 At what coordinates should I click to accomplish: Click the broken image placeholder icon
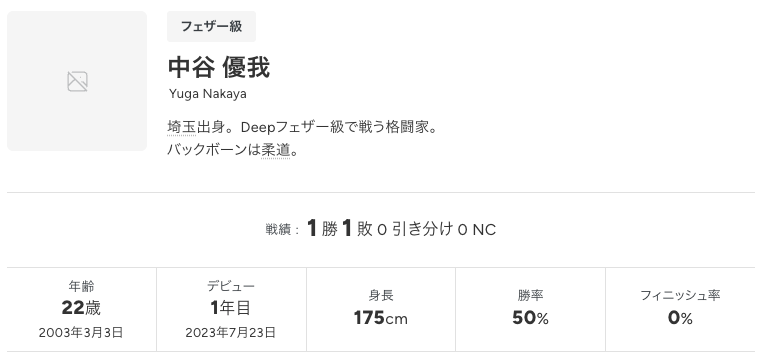pyautogui.click(x=77, y=81)
